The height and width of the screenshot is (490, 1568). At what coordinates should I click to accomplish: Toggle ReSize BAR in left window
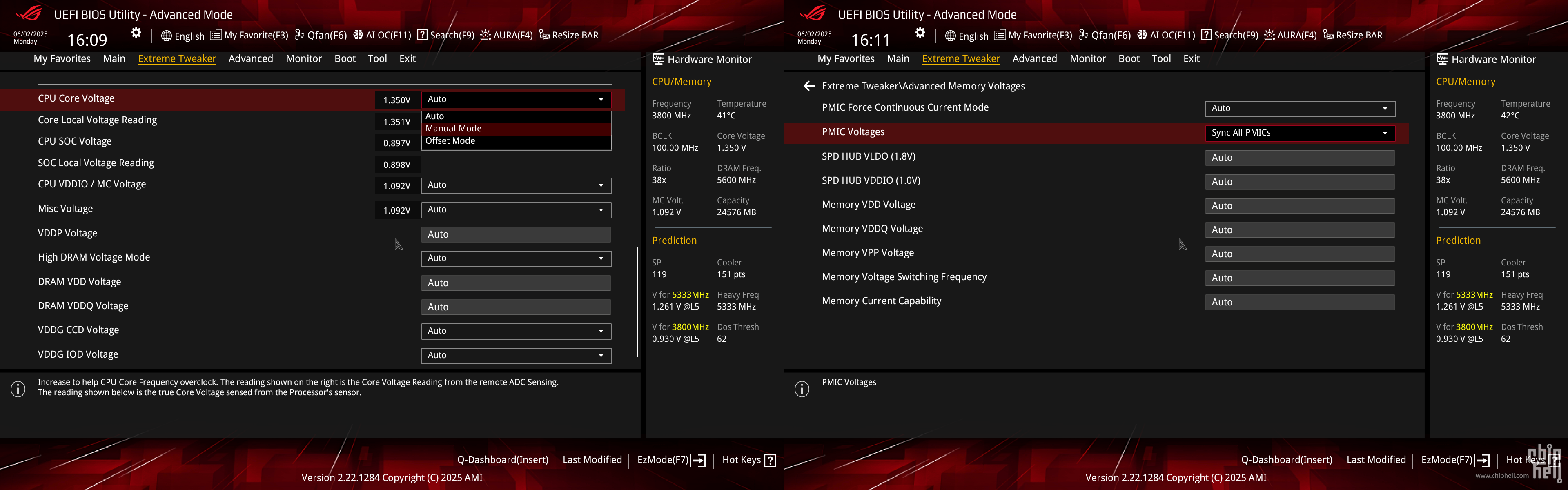pos(569,35)
